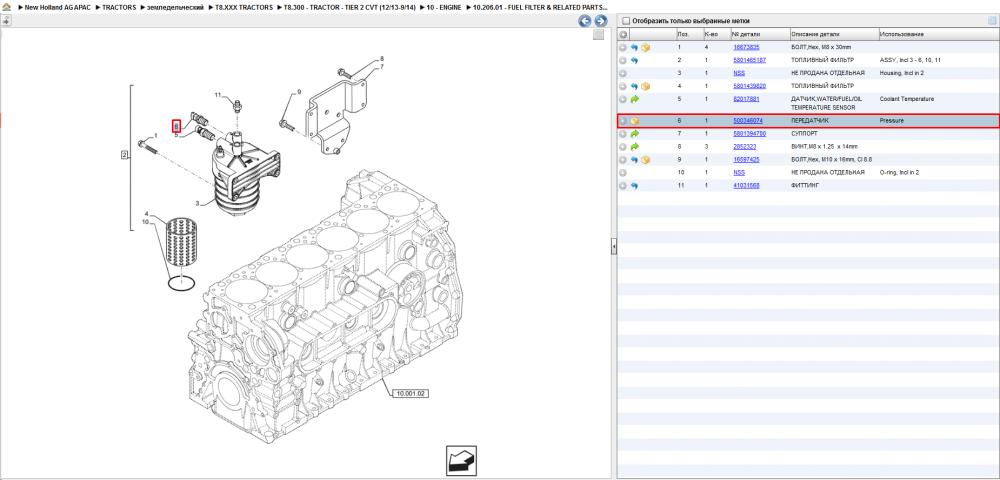Viewport: 1000px width, 480px height.
Task: Add part 5801465187 using its plus icon
Action: (623, 60)
